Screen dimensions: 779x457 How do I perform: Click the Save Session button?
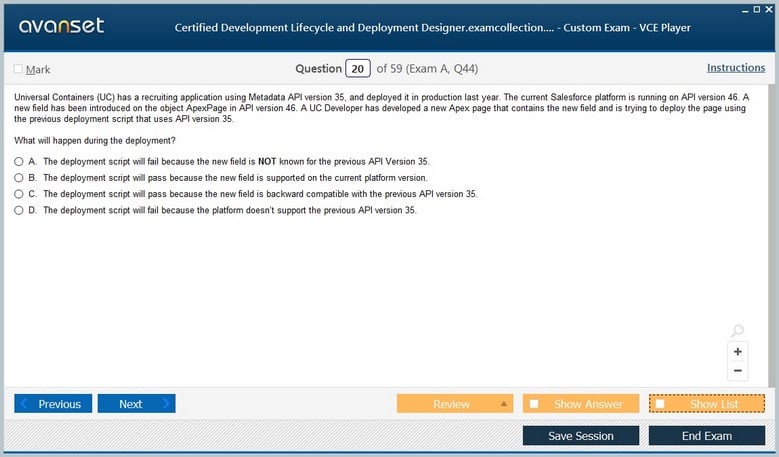tap(581, 436)
